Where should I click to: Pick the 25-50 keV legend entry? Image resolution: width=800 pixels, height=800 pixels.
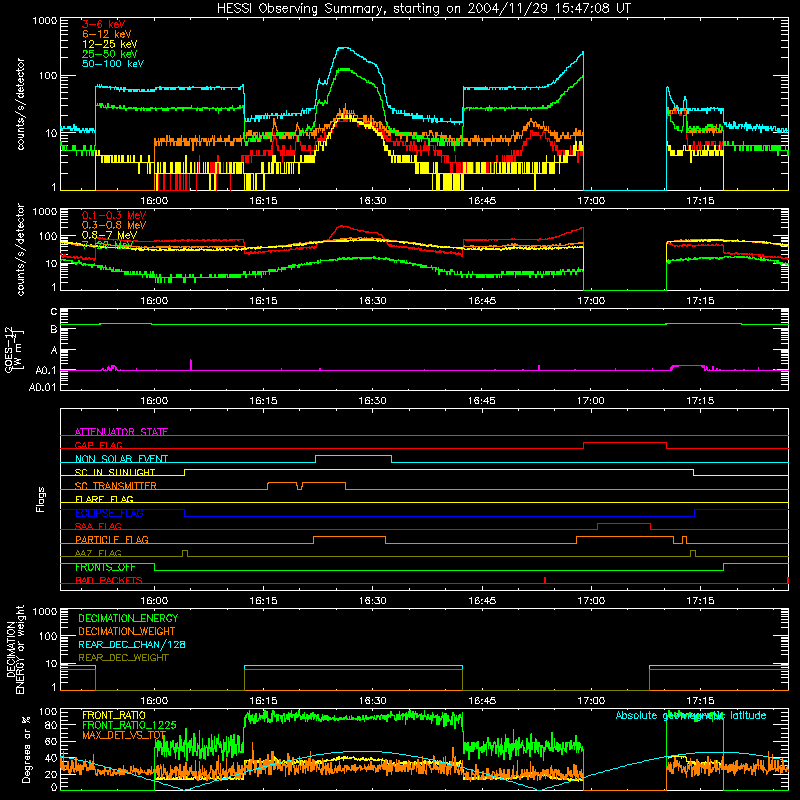point(109,54)
